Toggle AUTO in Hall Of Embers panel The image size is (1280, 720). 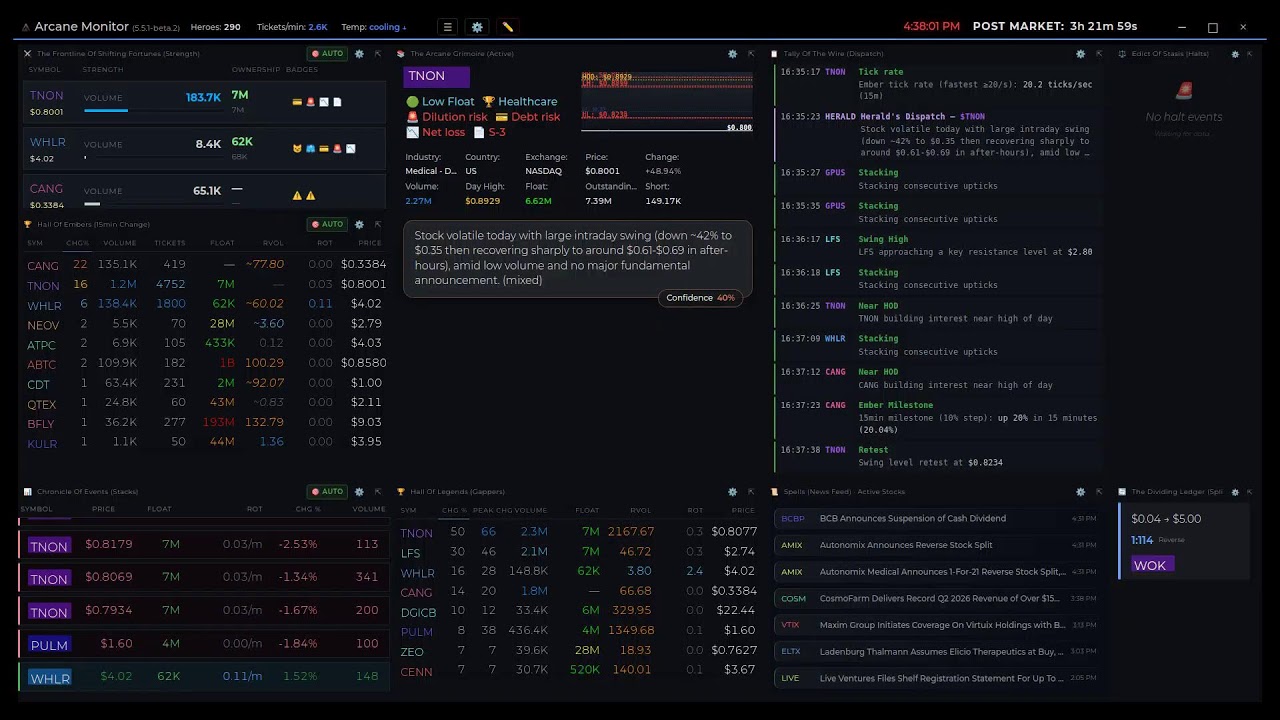click(327, 224)
